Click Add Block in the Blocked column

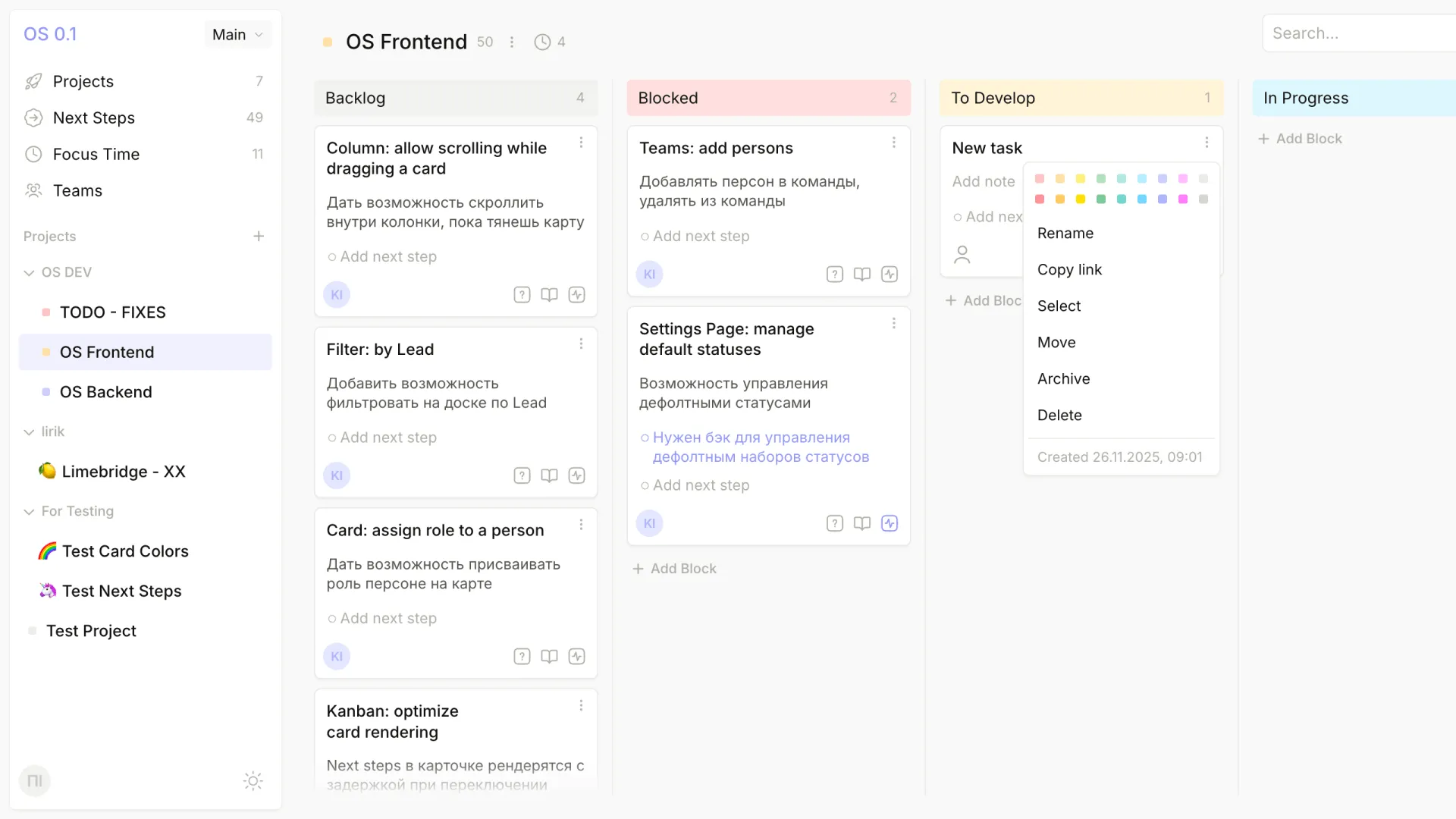click(x=674, y=568)
